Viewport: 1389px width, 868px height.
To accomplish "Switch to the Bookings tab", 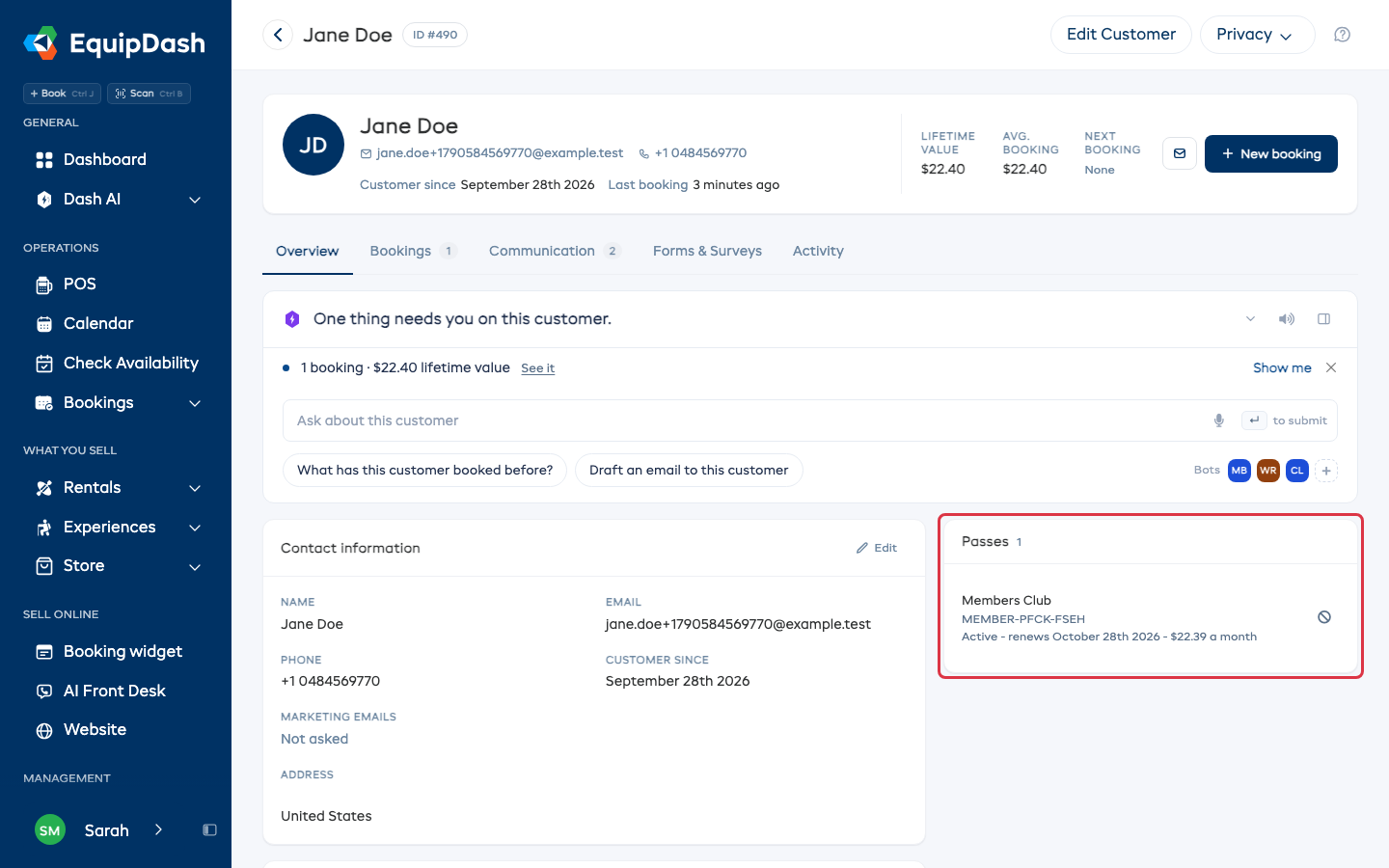I will [413, 251].
